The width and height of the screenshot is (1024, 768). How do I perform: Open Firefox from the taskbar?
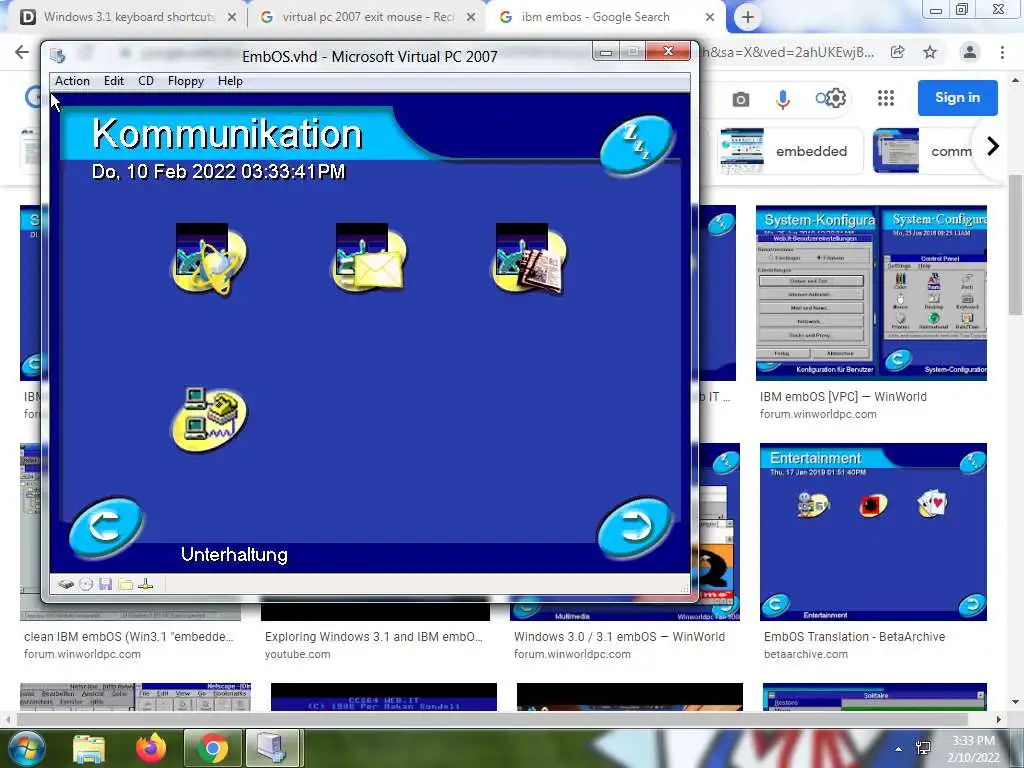point(151,748)
